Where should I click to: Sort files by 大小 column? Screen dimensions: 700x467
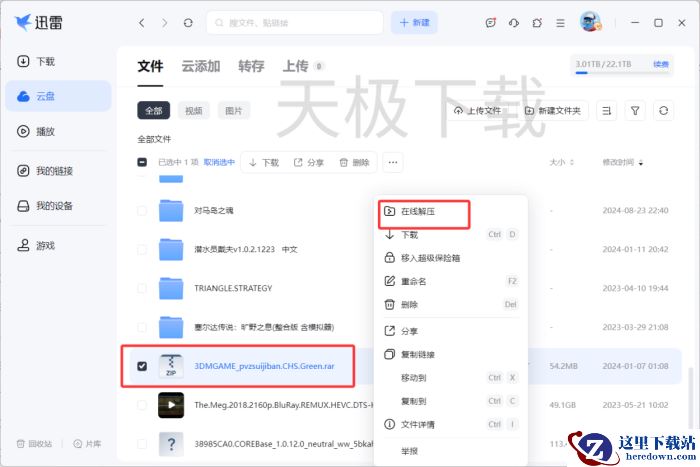click(562, 162)
